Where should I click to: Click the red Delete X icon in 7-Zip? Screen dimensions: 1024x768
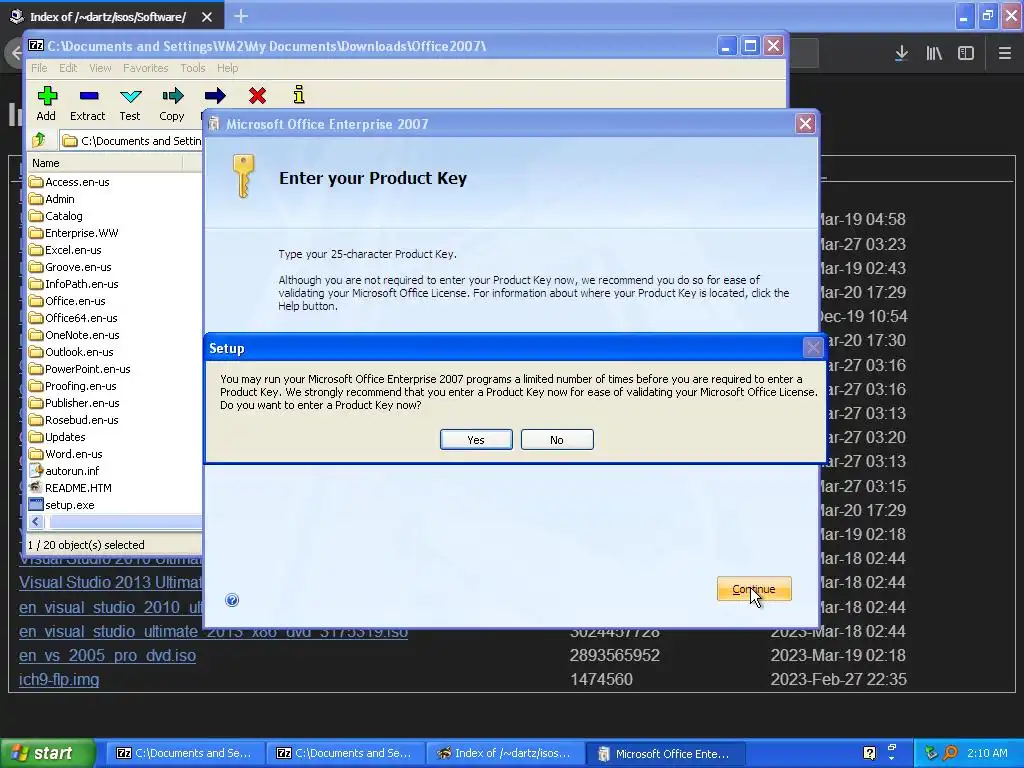click(x=257, y=96)
